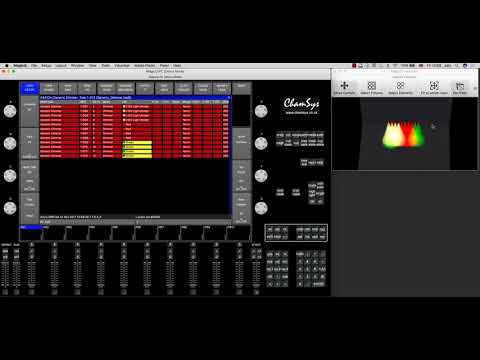Click flash button below Grand master fader
This screenshot has height=360, width=480.
tap(5, 292)
